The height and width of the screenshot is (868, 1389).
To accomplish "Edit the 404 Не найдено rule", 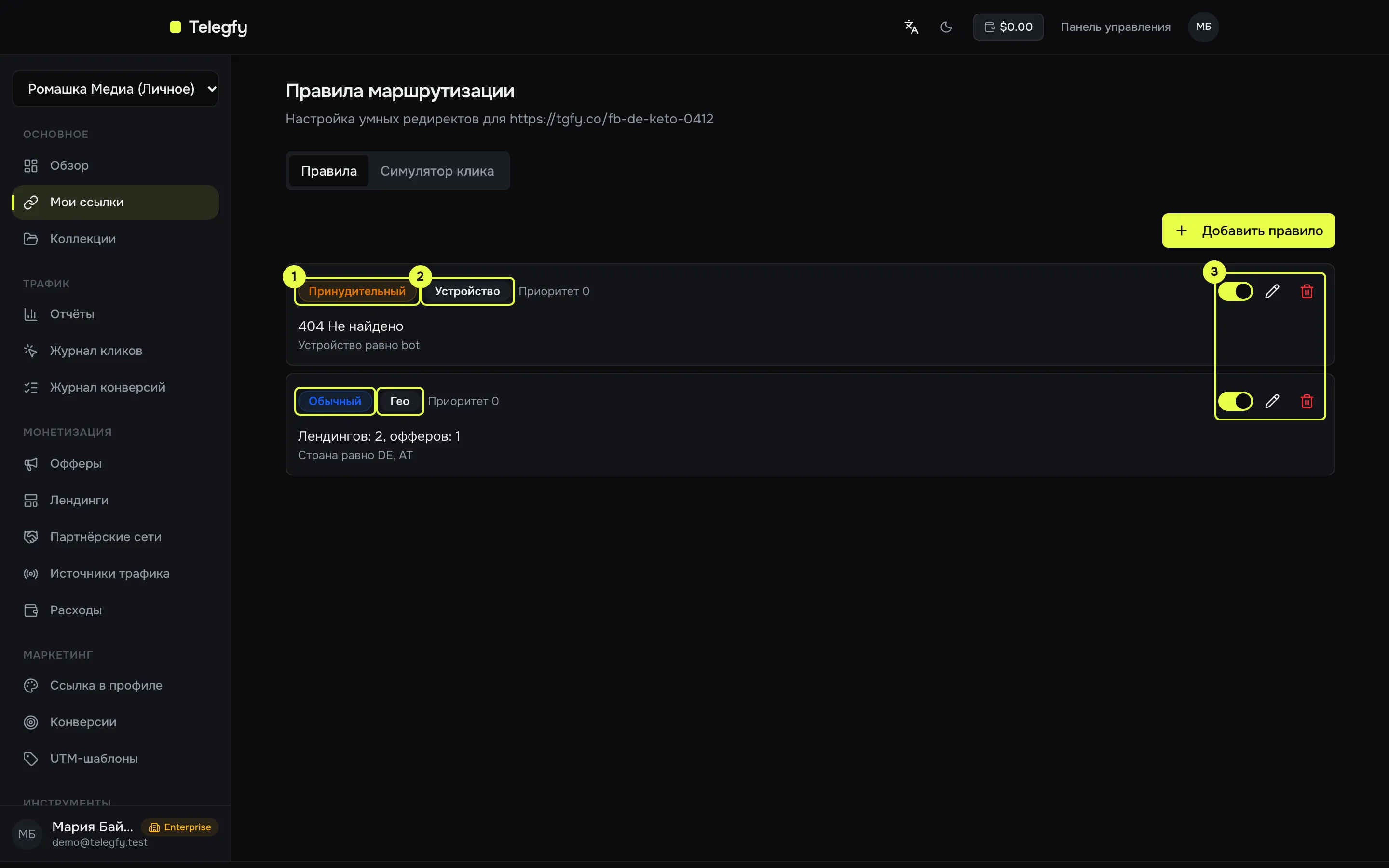I will (x=1272, y=292).
